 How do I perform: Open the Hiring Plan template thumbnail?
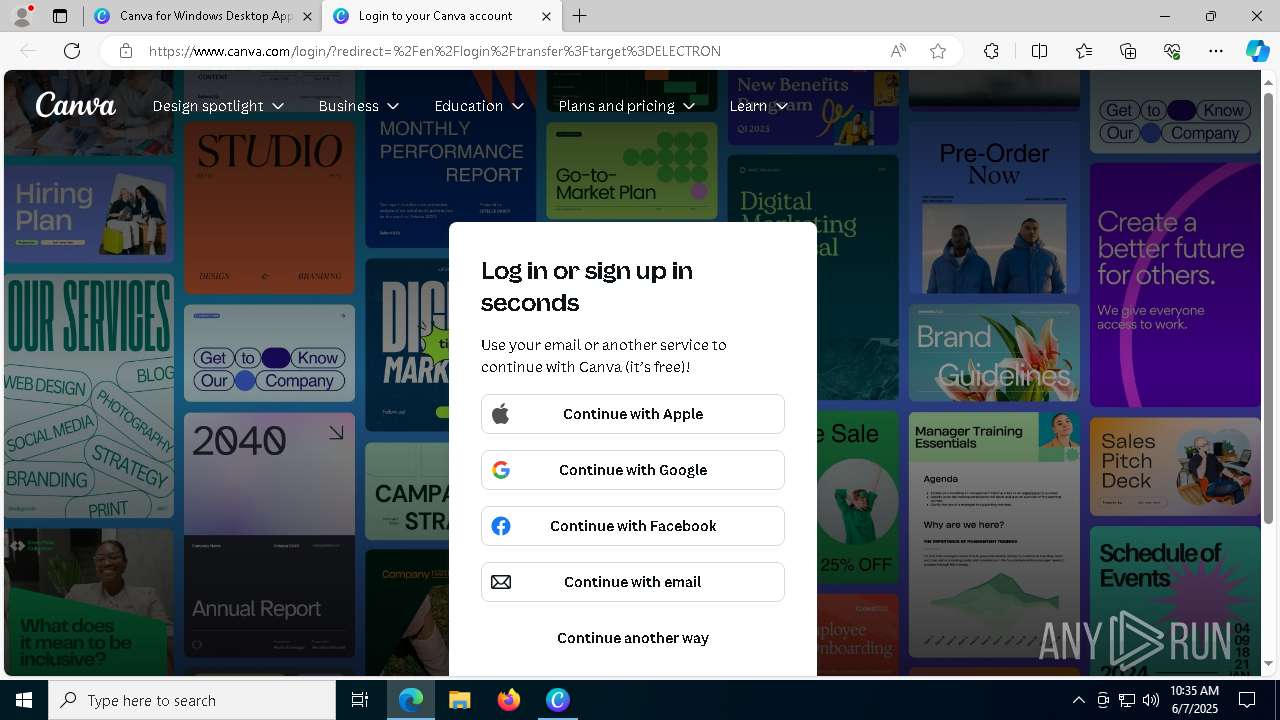[89, 214]
